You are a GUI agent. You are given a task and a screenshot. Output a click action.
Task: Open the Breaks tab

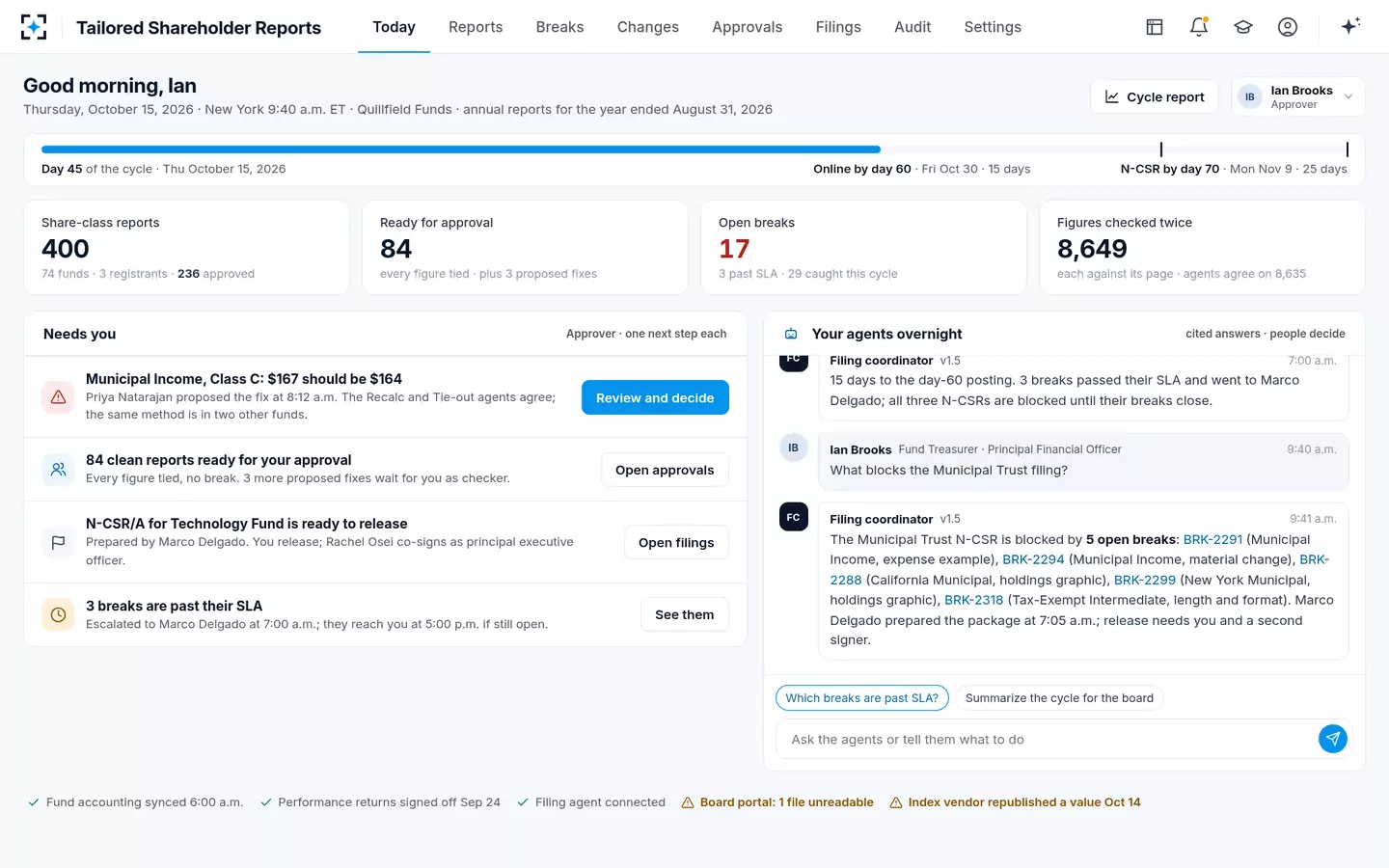pos(559,27)
